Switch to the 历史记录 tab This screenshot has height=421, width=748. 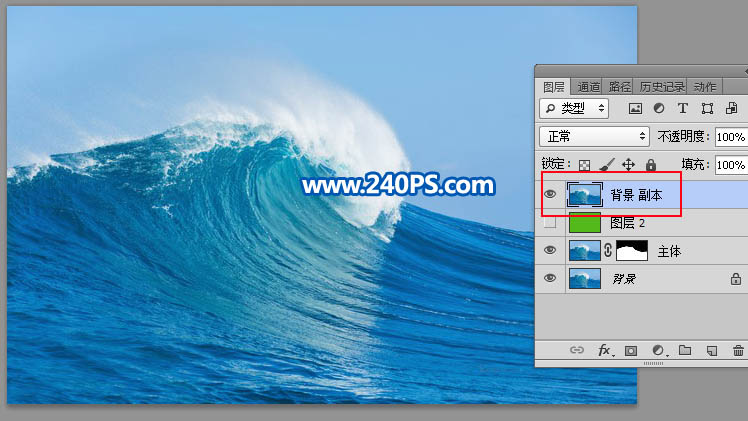[662, 87]
